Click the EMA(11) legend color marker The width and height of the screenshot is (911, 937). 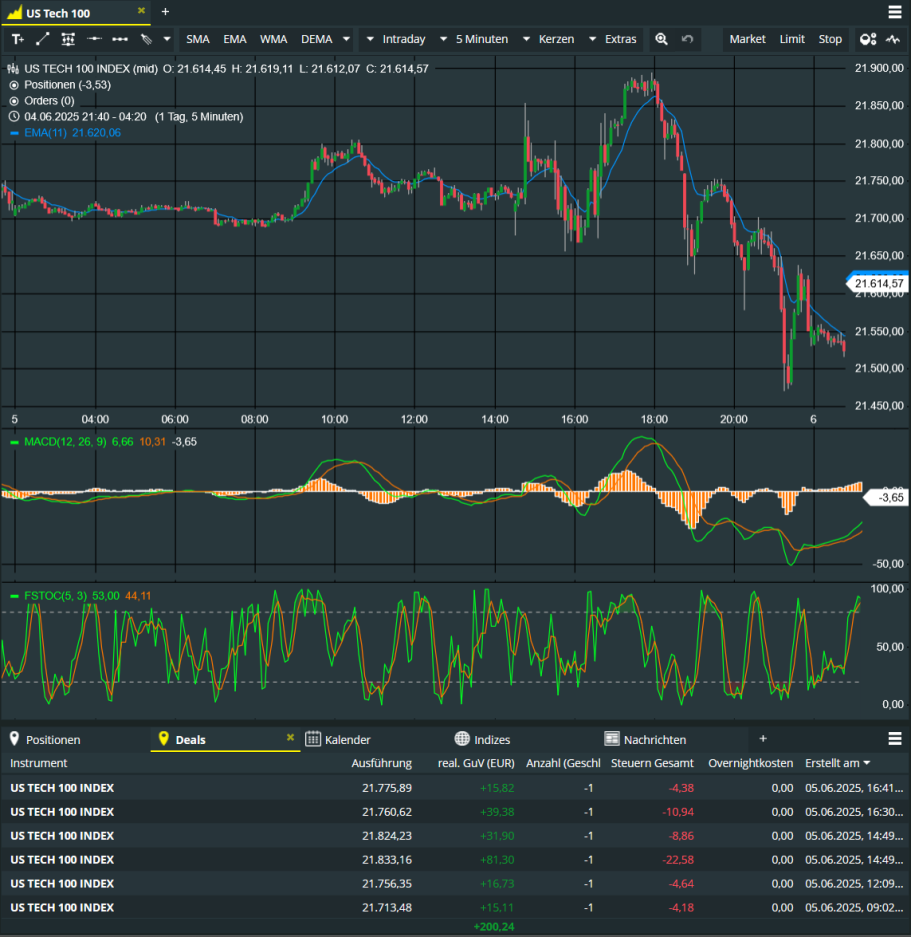[14, 133]
